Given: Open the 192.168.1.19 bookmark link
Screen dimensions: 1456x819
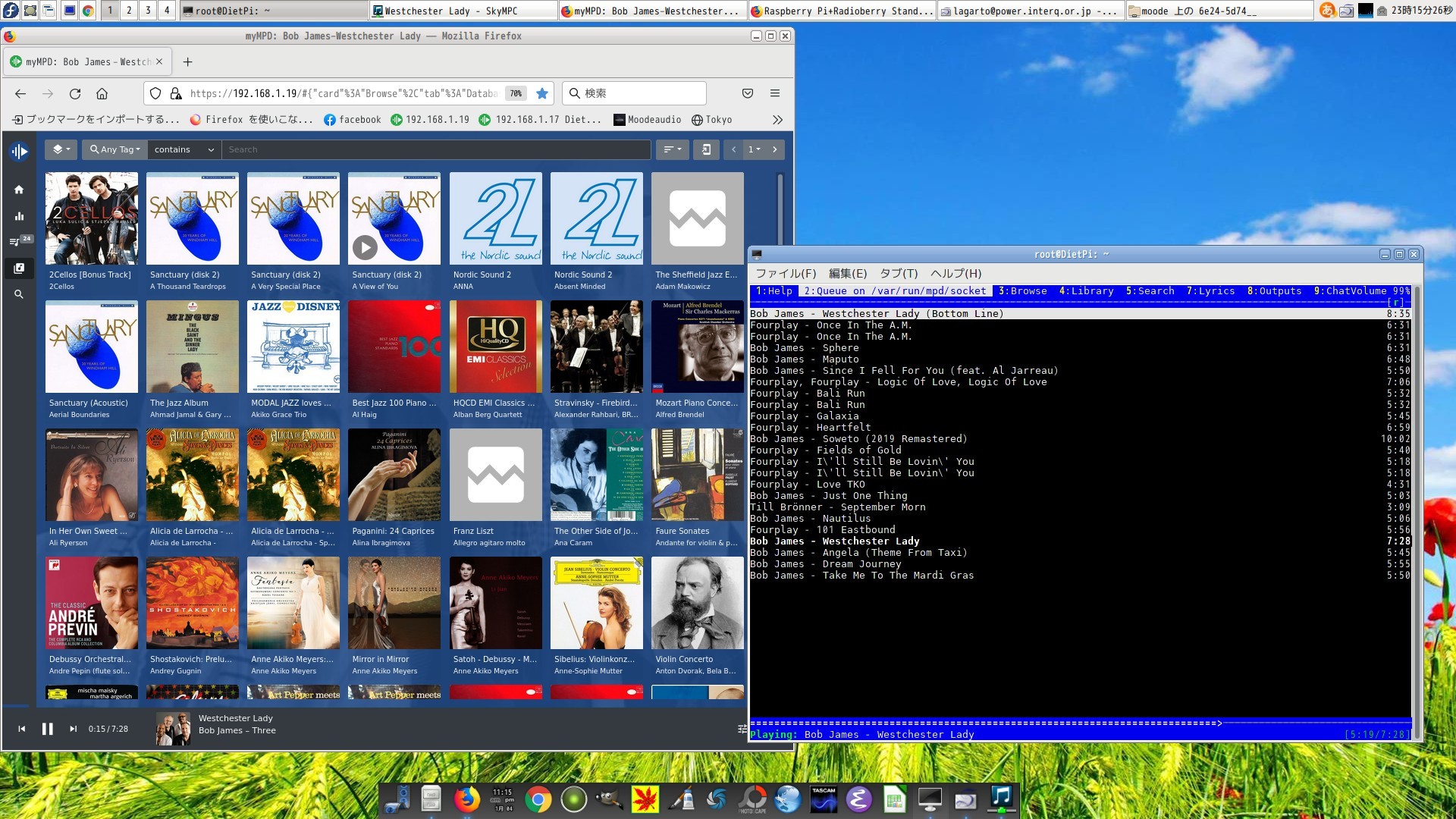Looking at the screenshot, I should pos(430,119).
